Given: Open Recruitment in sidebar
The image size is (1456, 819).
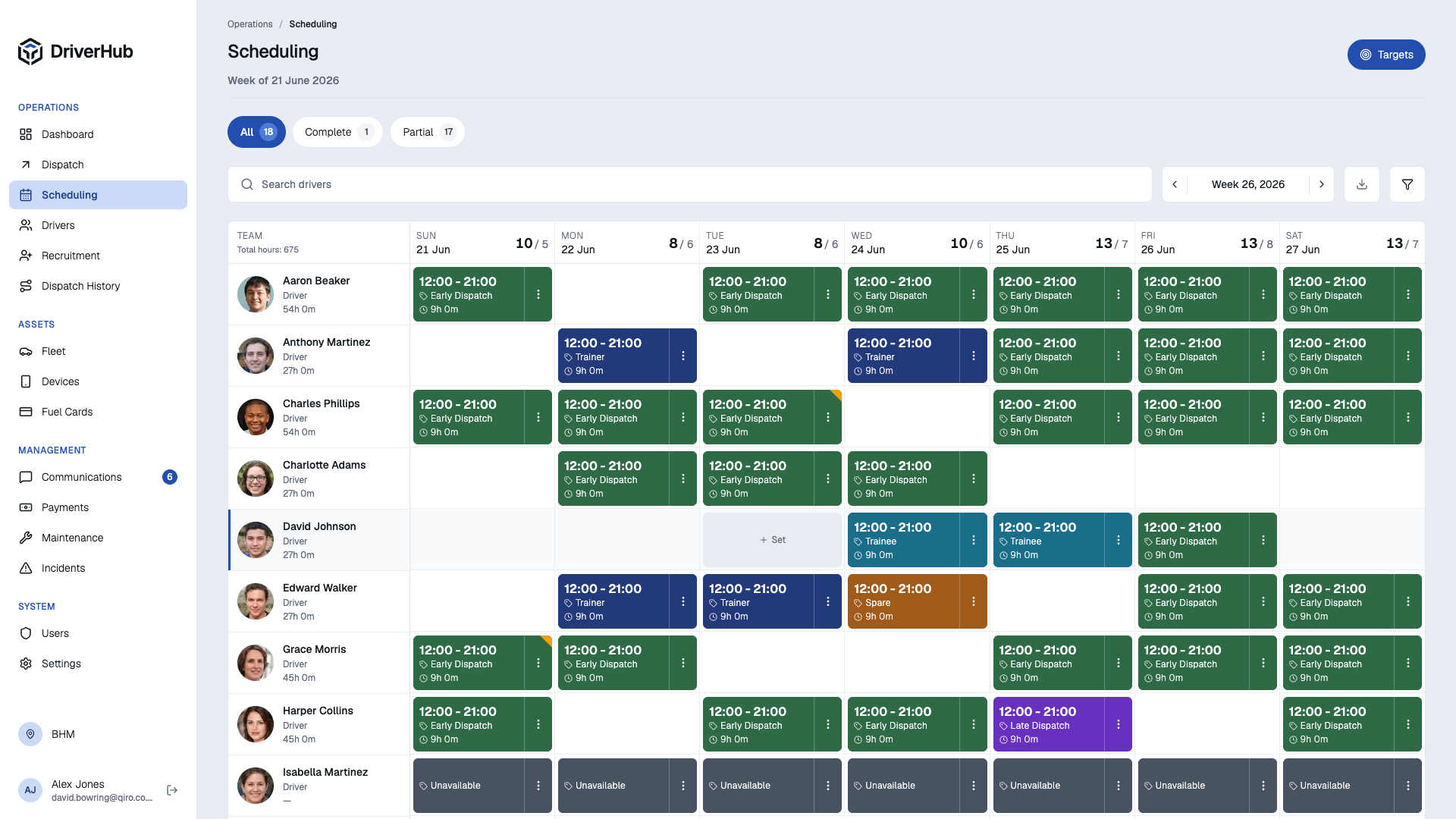Looking at the screenshot, I should pyautogui.click(x=98, y=256).
